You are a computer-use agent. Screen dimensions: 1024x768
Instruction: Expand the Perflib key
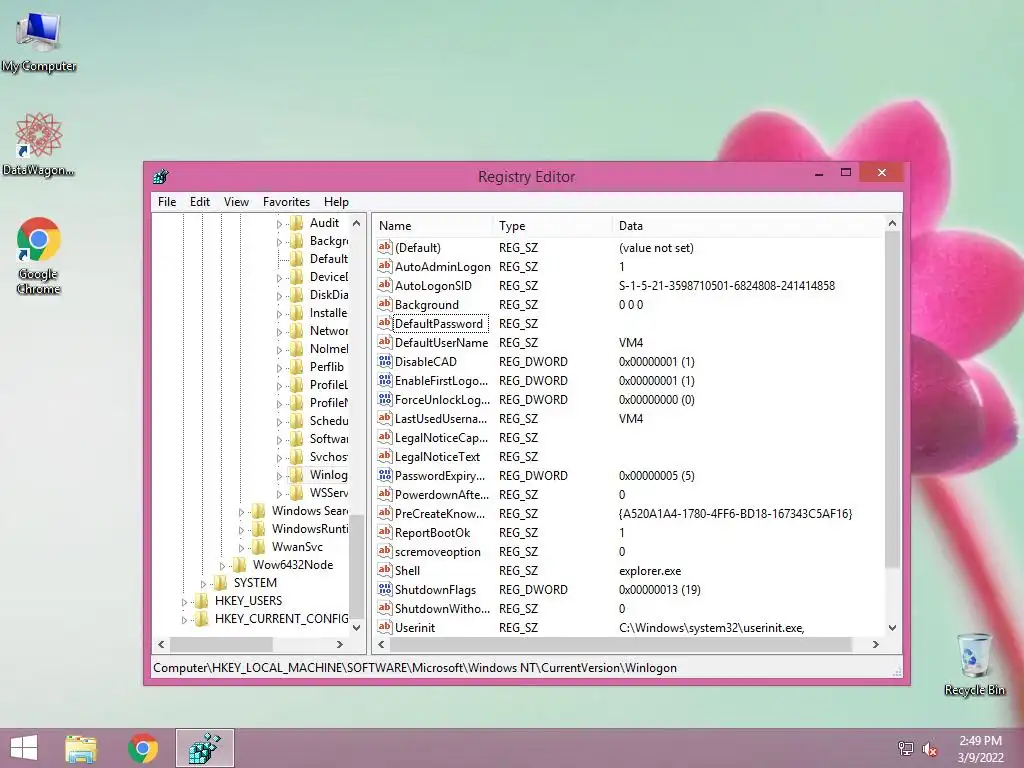pos(280,368)
